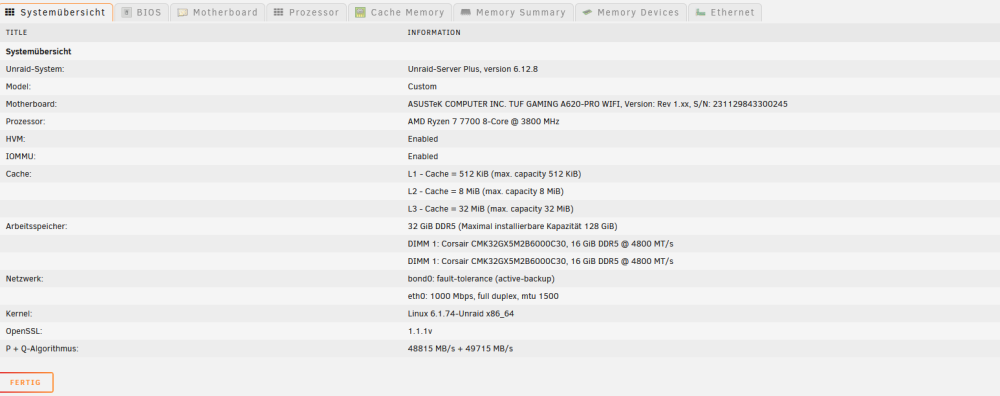Click the INFORMATION column header

(434, 33)
